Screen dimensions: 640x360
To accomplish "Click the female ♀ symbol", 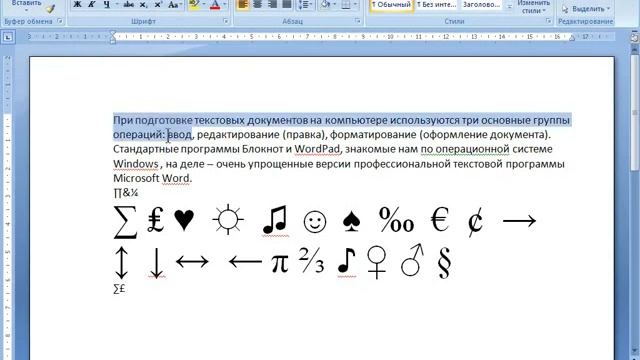I will tap(376, 262).
